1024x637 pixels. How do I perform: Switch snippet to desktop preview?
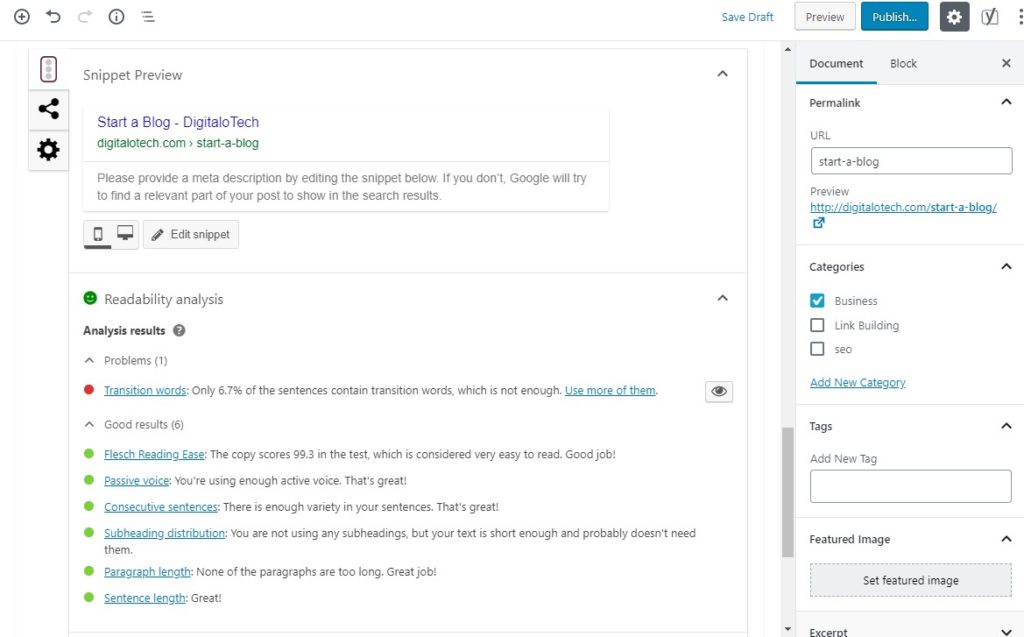point(125,233)
